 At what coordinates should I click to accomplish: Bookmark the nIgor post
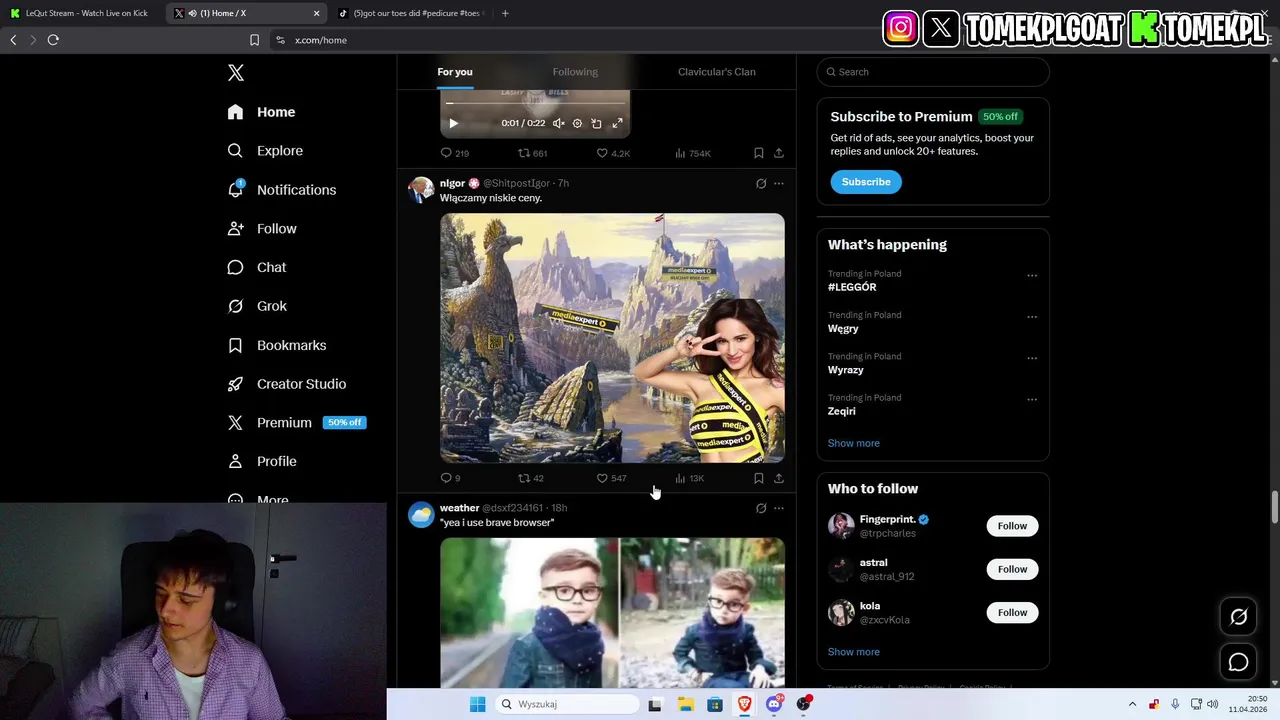(758, 478)
